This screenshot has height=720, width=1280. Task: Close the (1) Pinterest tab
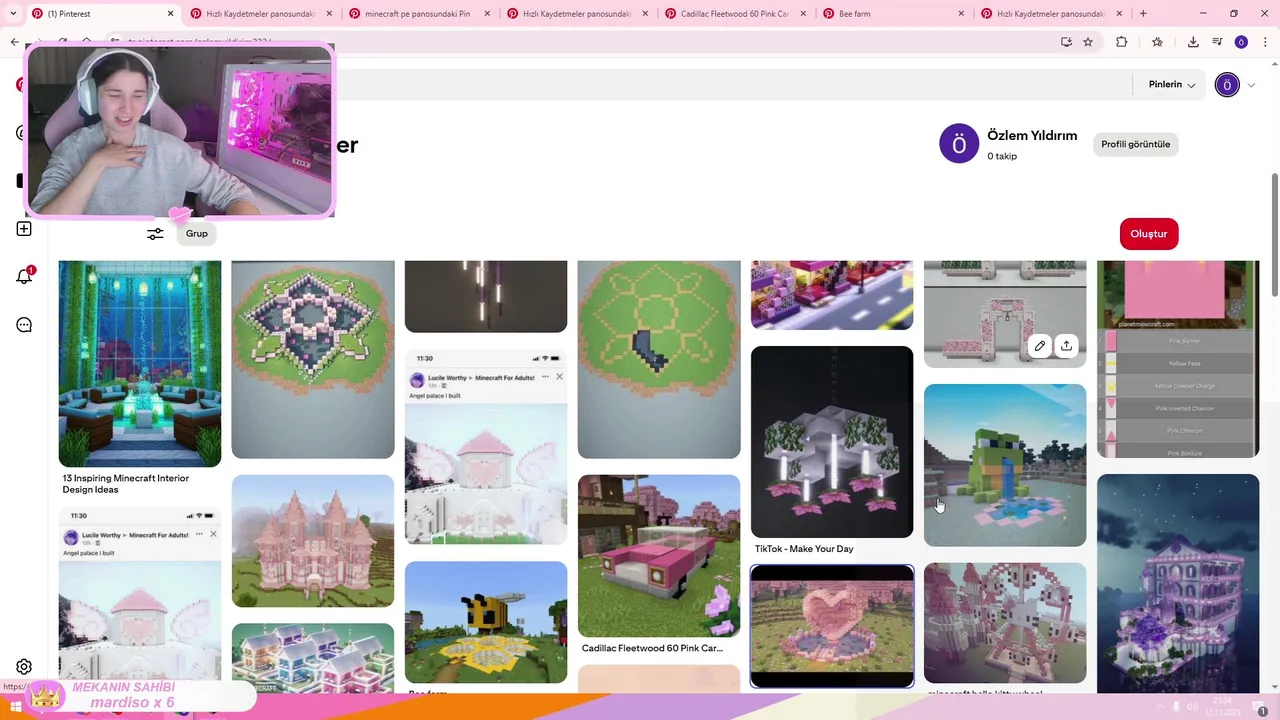[x=170, y=14]
